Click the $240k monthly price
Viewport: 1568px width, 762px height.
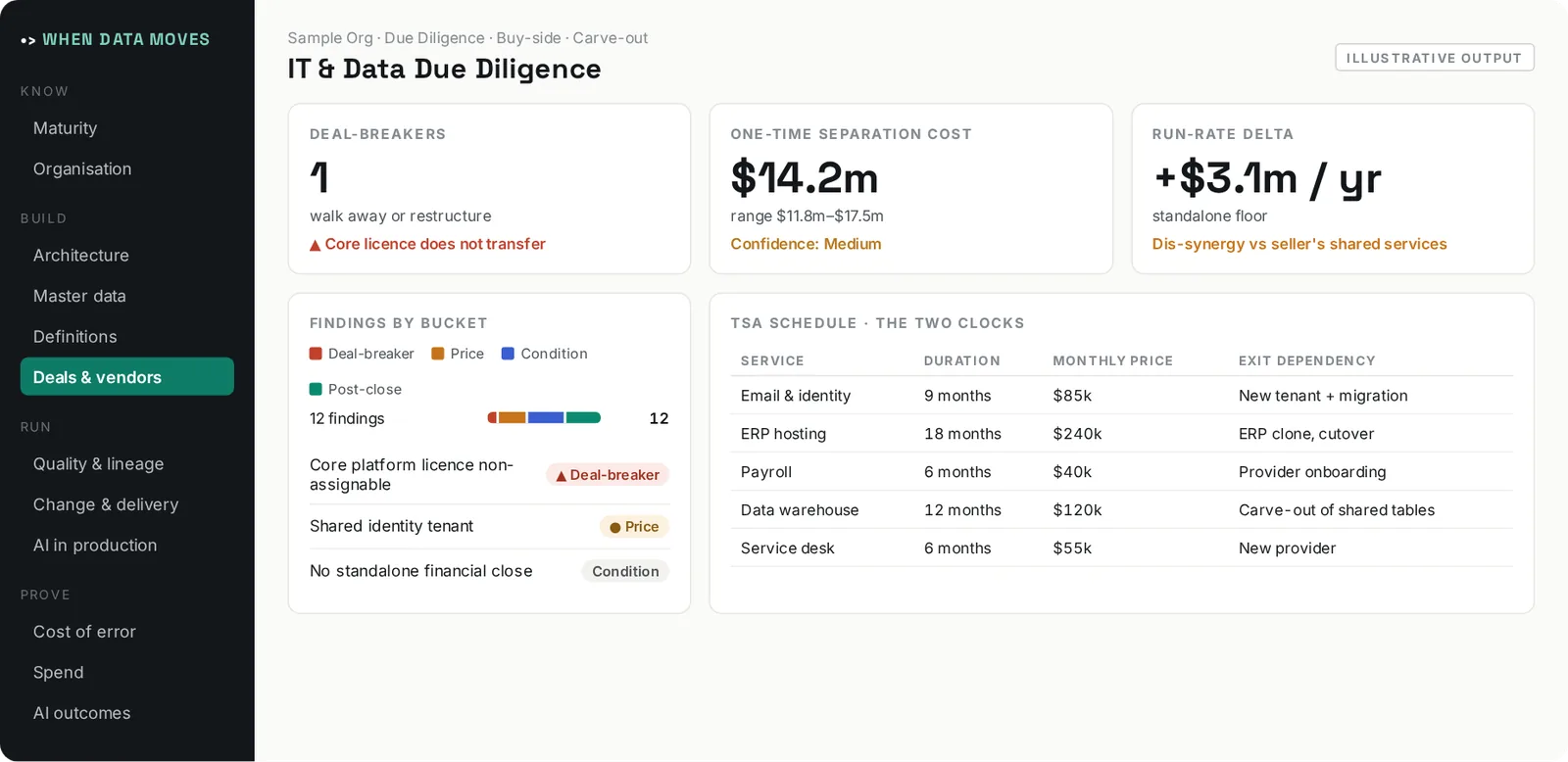click(1077, 434)
